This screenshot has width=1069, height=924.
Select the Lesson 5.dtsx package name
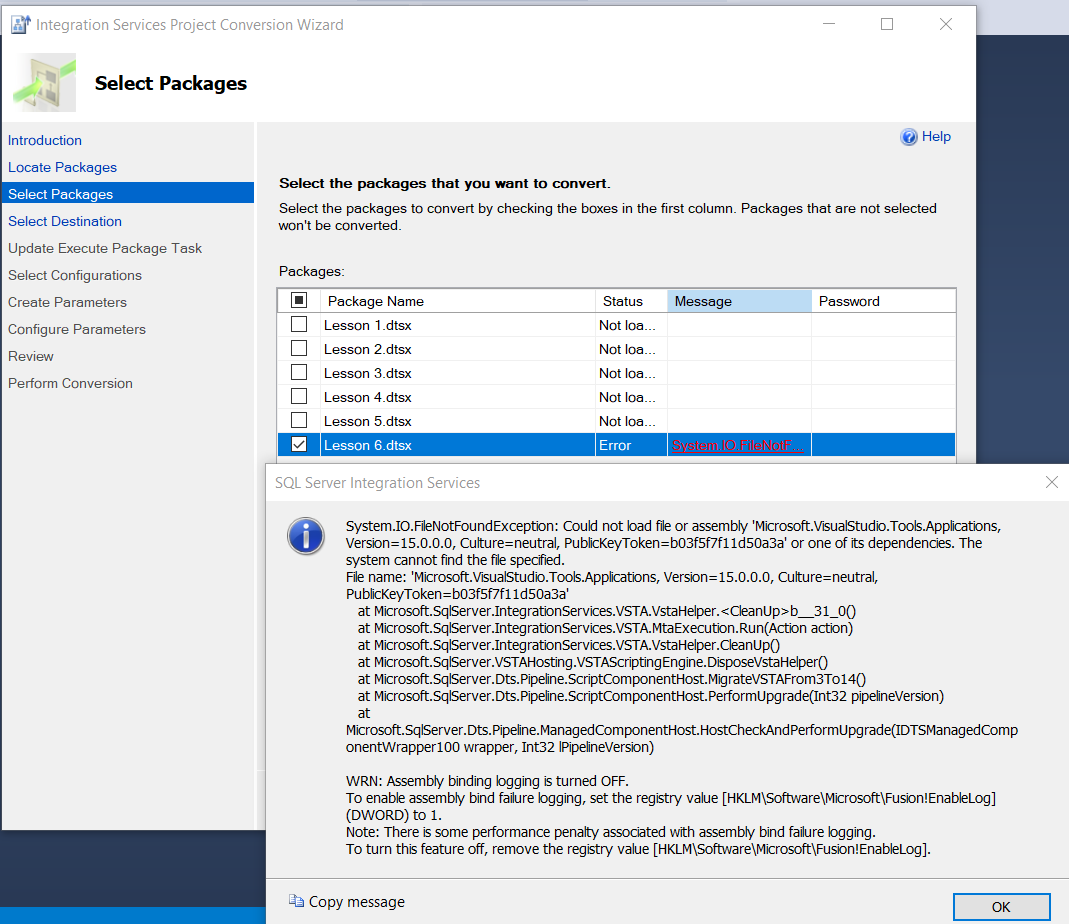click(367, 421)
